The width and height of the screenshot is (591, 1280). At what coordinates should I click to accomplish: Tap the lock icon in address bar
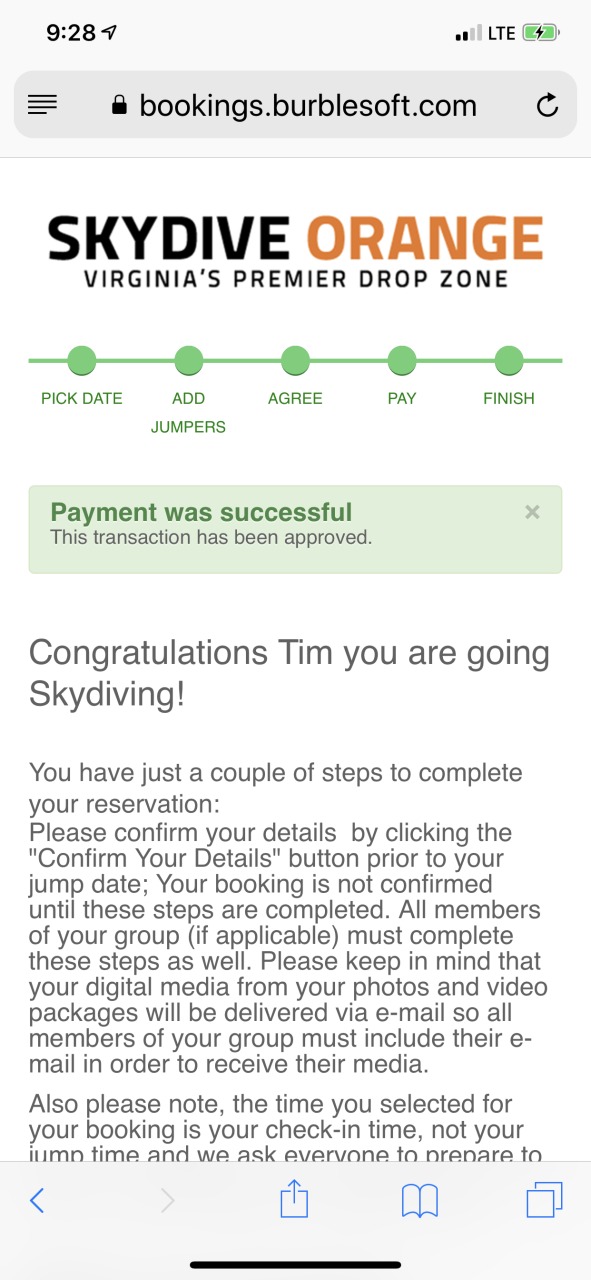[x=120, y=105]
